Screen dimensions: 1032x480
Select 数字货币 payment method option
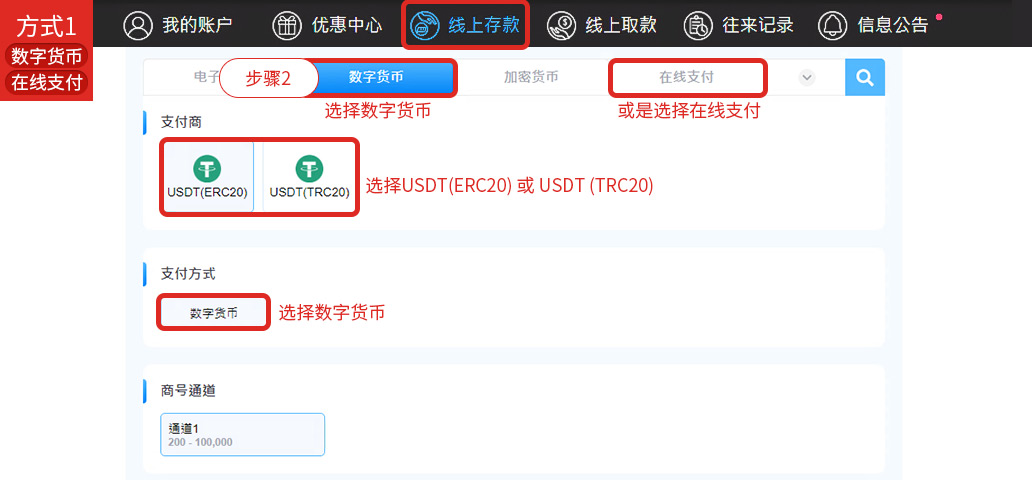point(214,313)
